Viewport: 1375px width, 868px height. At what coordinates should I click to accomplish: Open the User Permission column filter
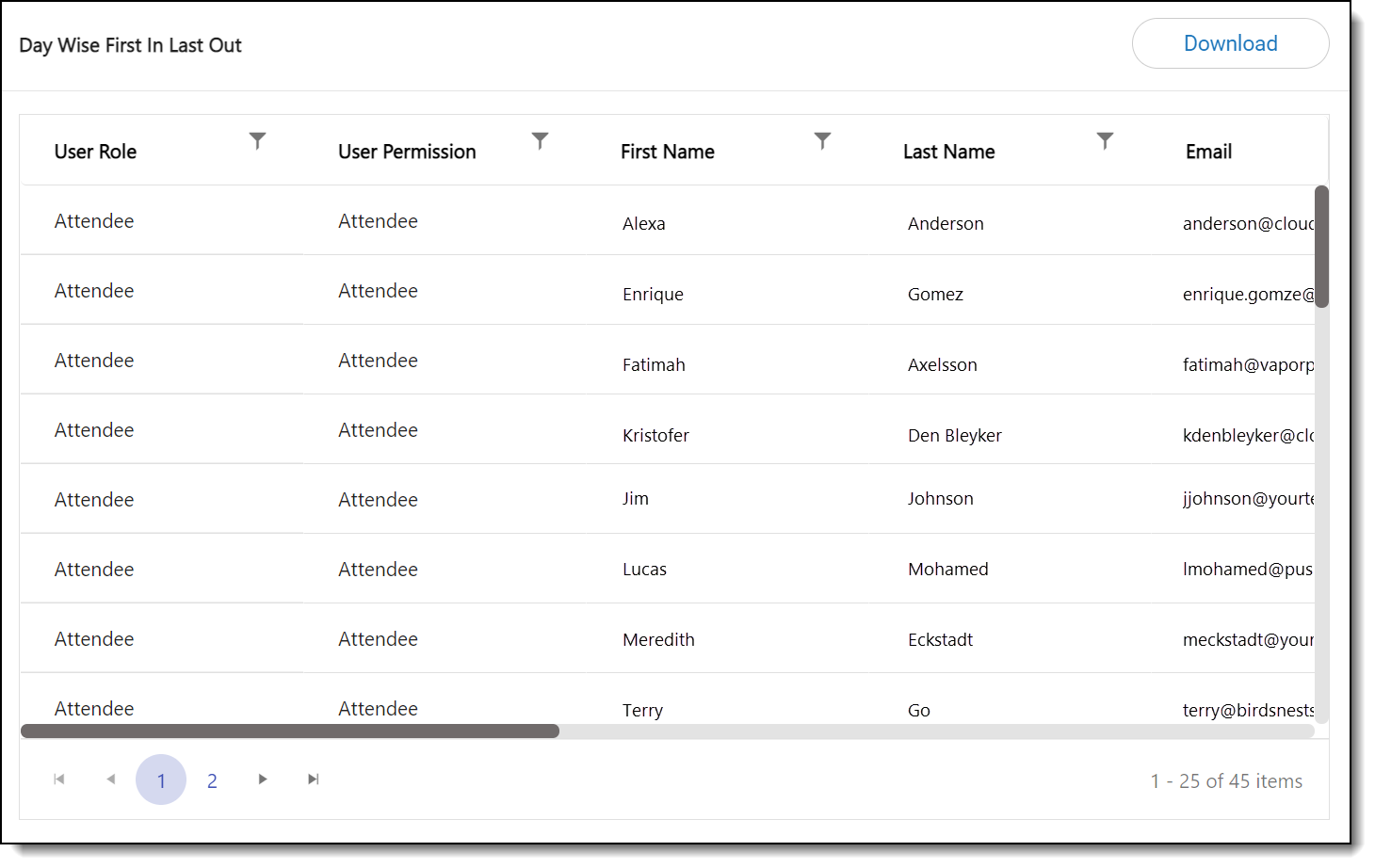tap(540, 141)
